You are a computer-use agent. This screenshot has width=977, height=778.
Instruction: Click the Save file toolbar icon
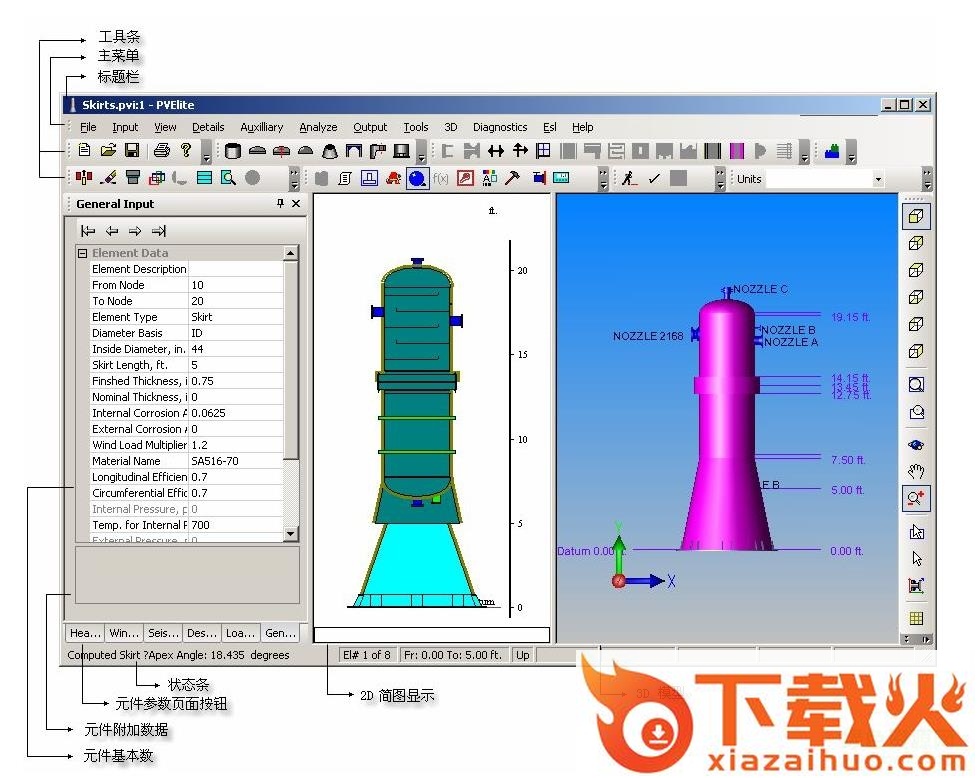pyautogui.click(x=131, y=151)
